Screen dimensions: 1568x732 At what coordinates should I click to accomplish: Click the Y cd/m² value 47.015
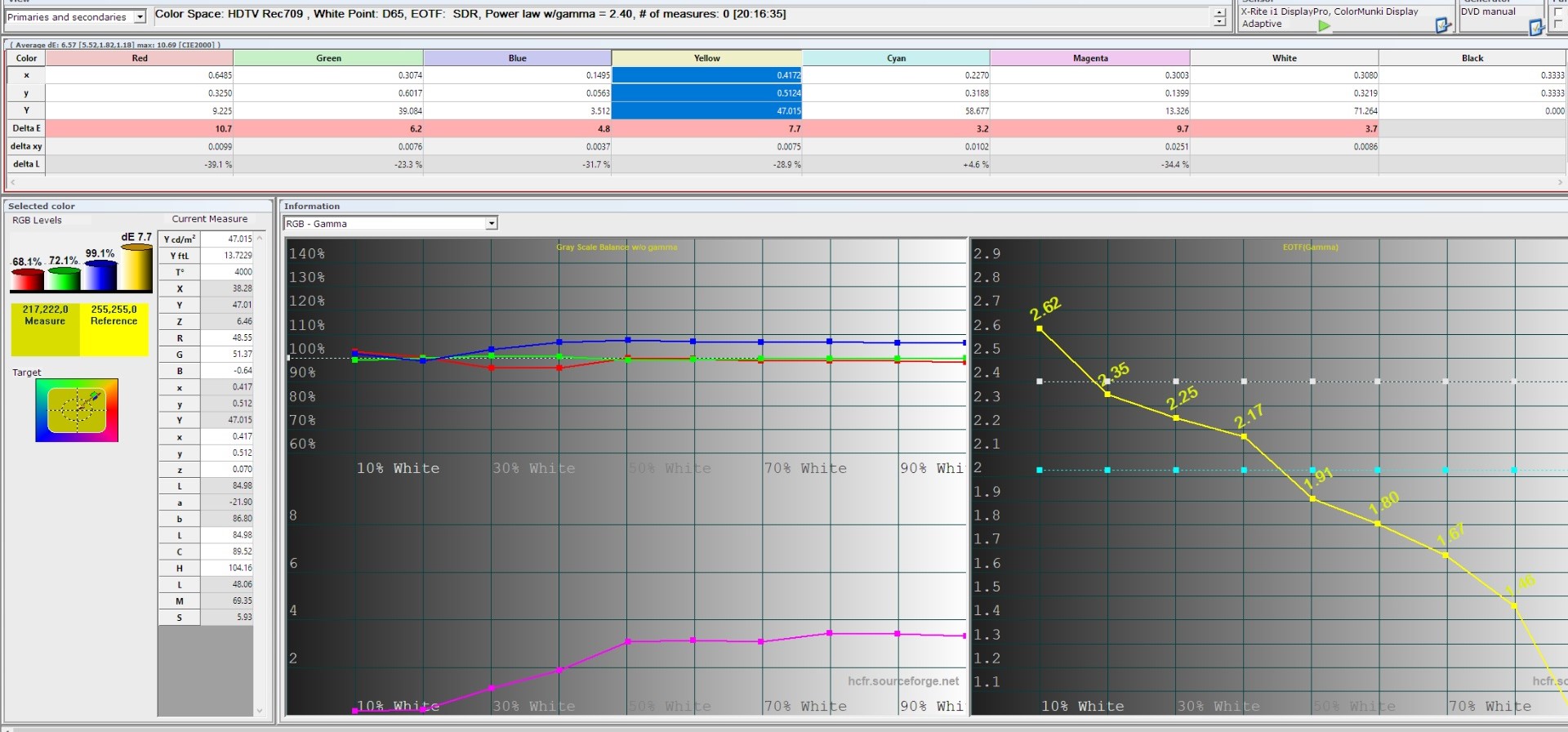[x=227, y=239]
